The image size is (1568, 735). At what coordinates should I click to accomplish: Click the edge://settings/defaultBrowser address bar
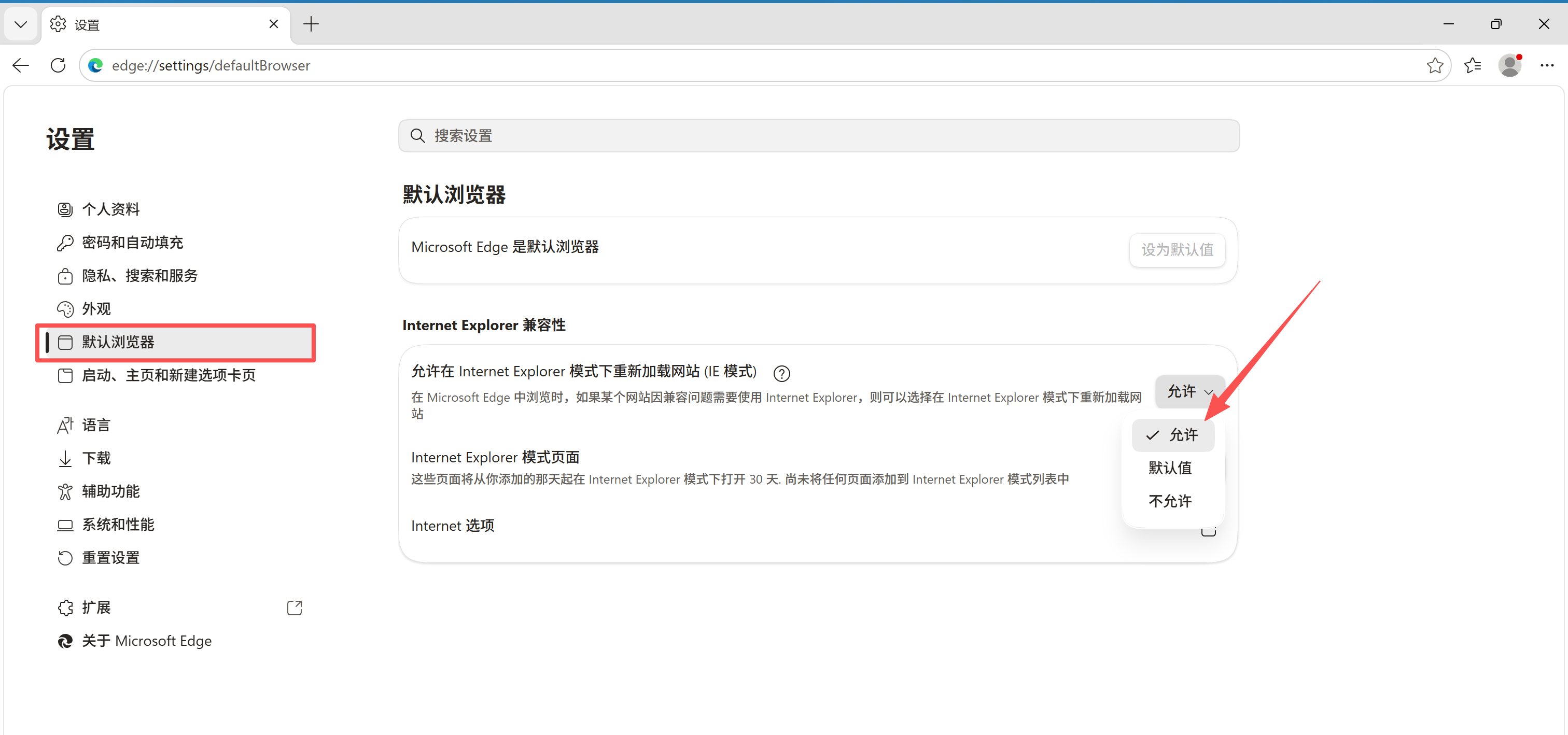click(764, 65)
